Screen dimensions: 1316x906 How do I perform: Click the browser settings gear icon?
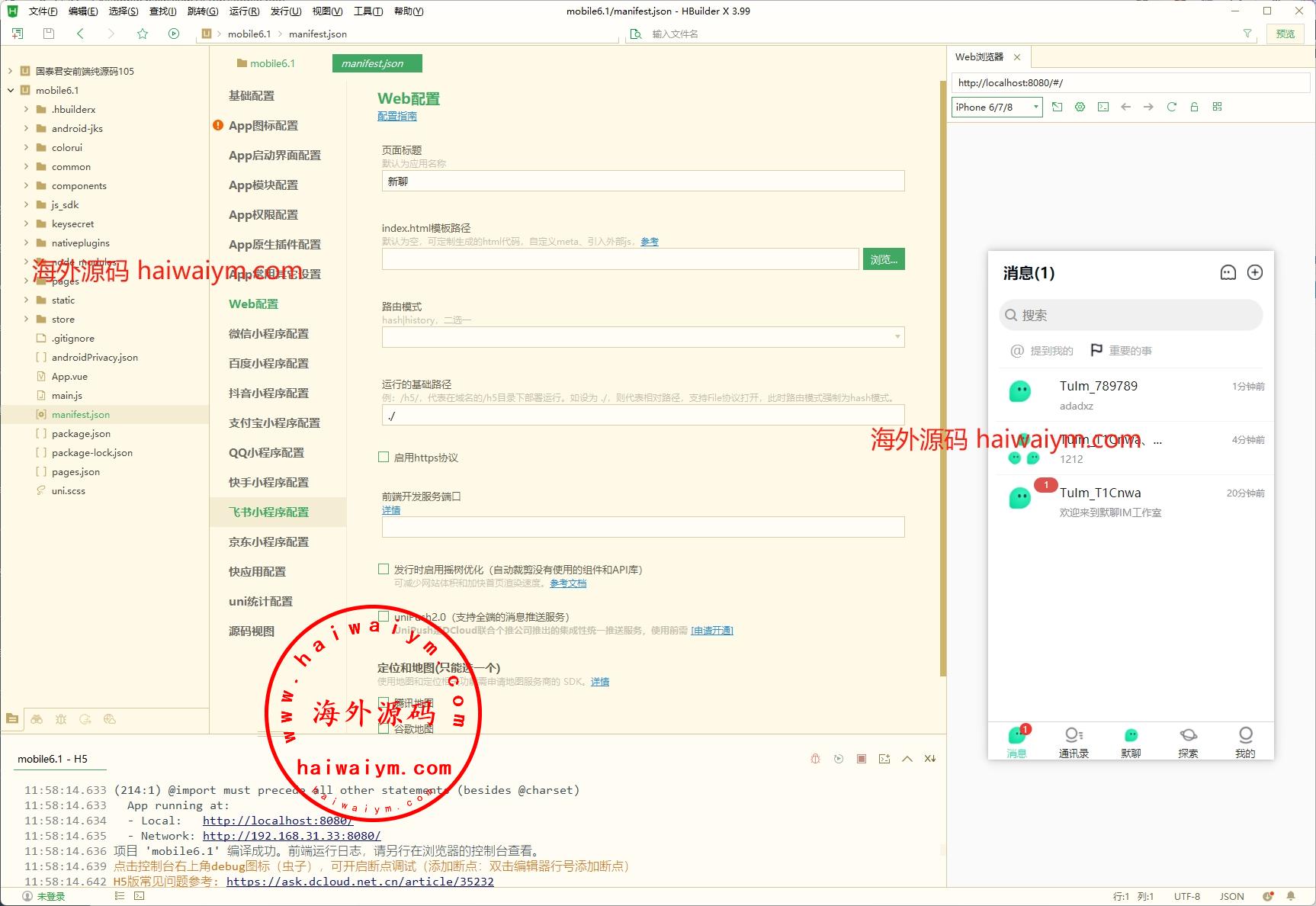(1080, 108)
